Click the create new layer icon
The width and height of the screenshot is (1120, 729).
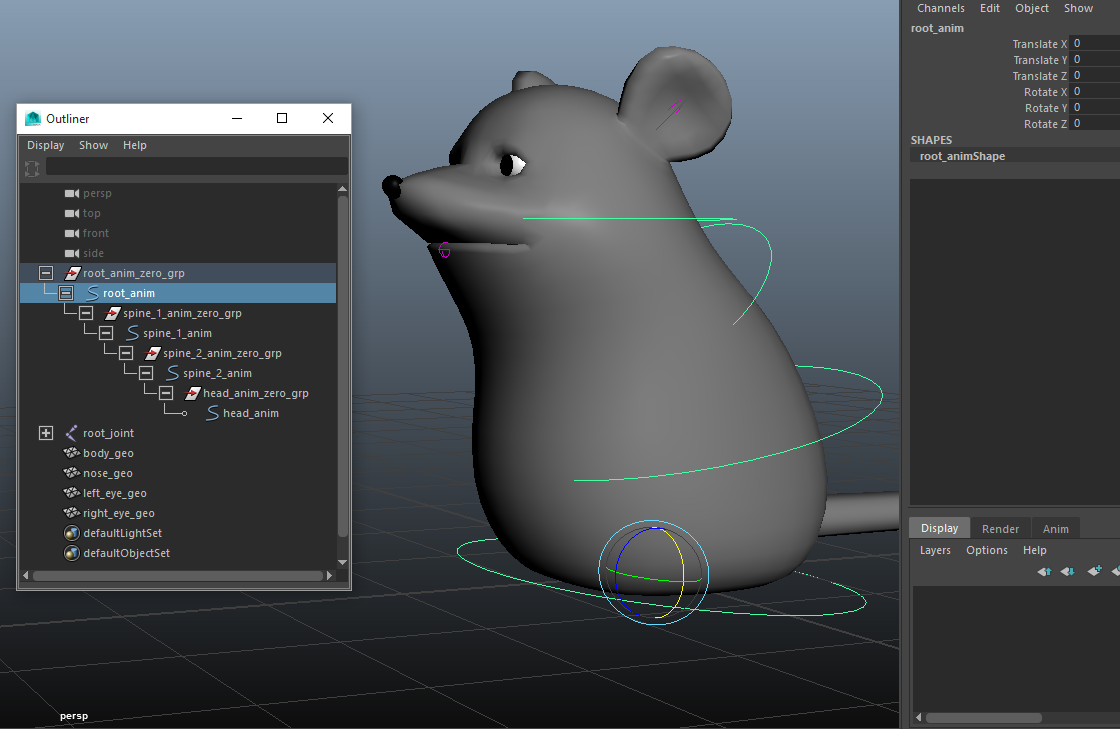coord(1094,571)
